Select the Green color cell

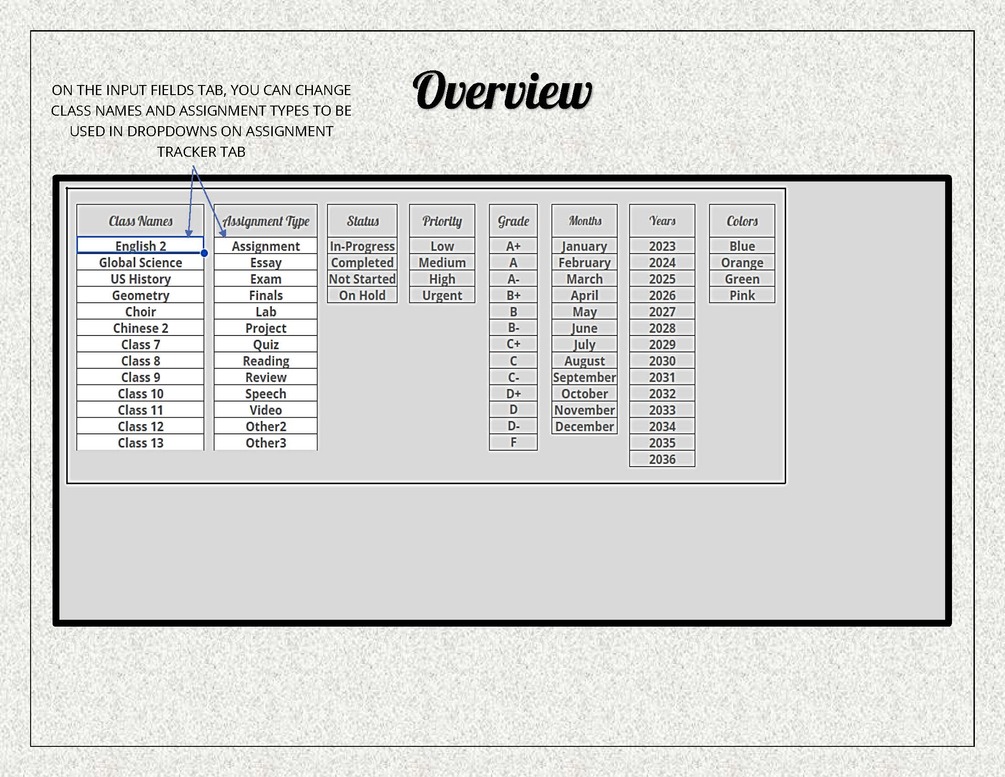(742, 279)
